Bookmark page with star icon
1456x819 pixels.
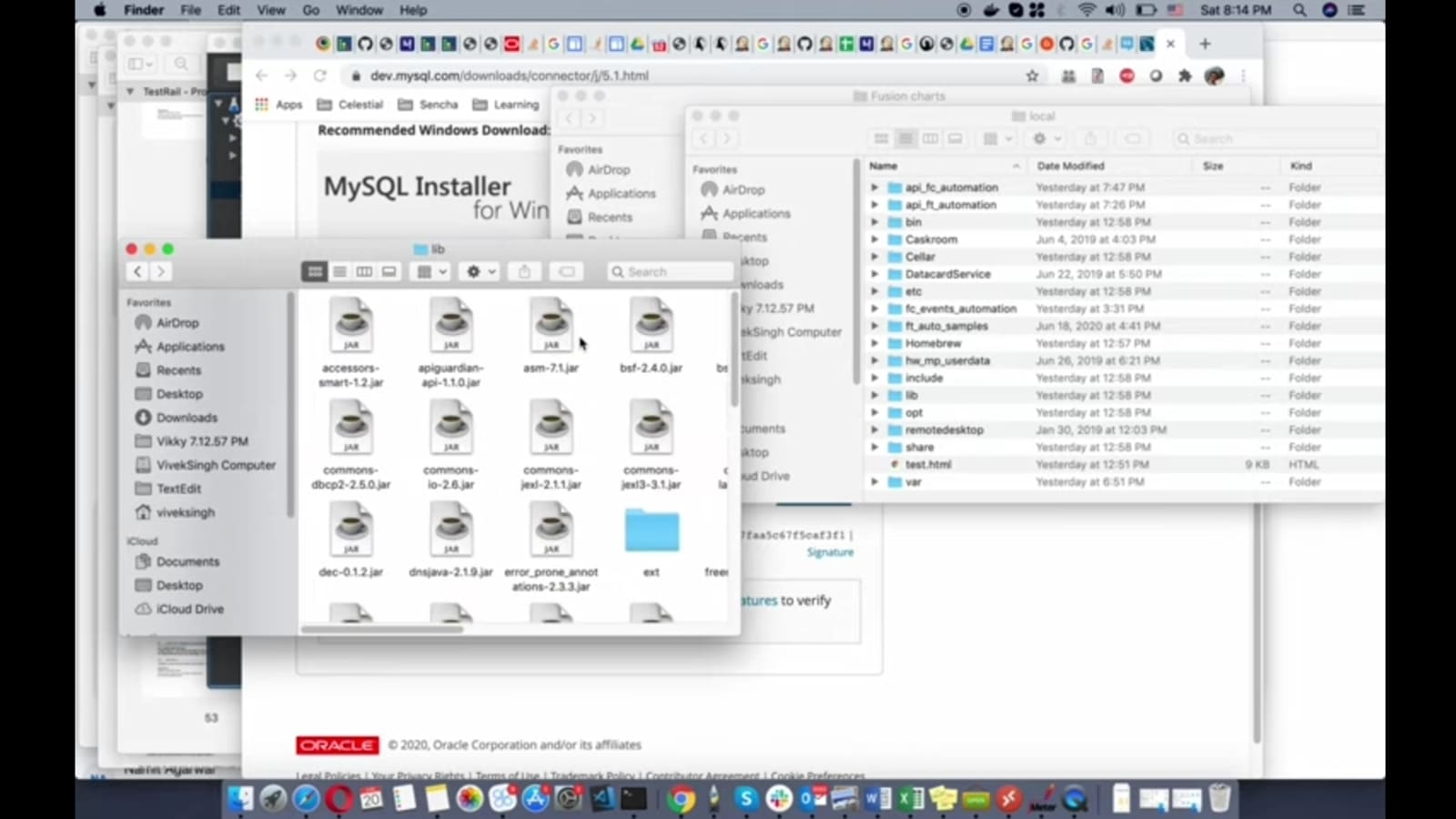point(1032,76)
